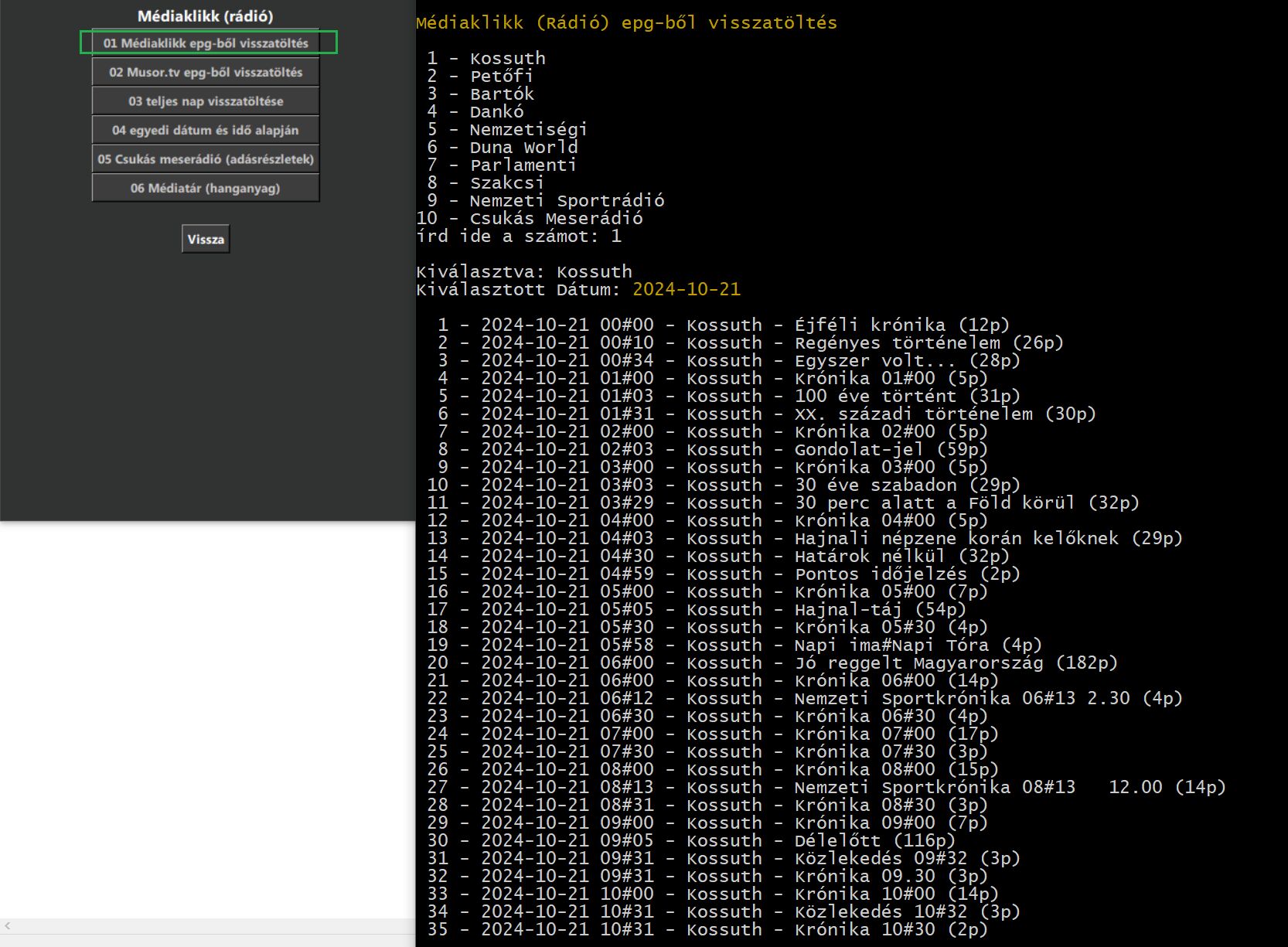The height and width of the screenshot is (947, 1288).
Task: Click the '10 - Csukás Meserádió' line
Action: (x=530, y=219)
